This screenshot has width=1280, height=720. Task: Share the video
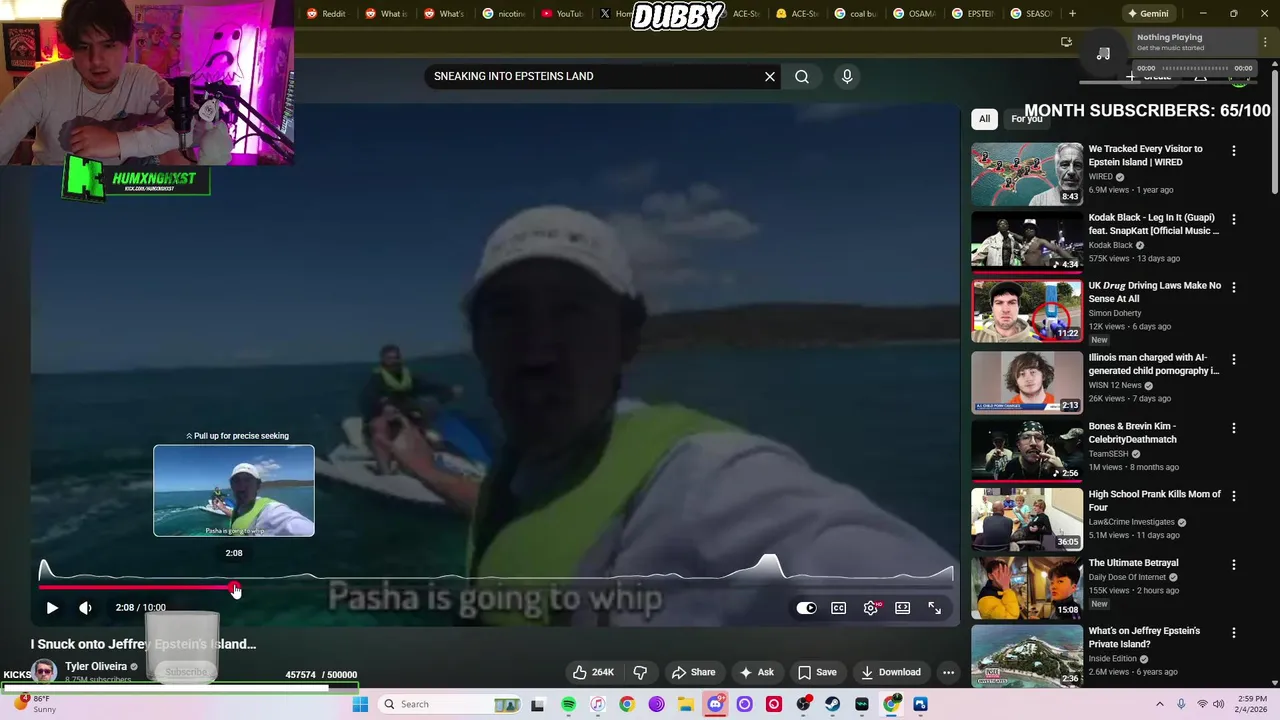coord(693,672)
